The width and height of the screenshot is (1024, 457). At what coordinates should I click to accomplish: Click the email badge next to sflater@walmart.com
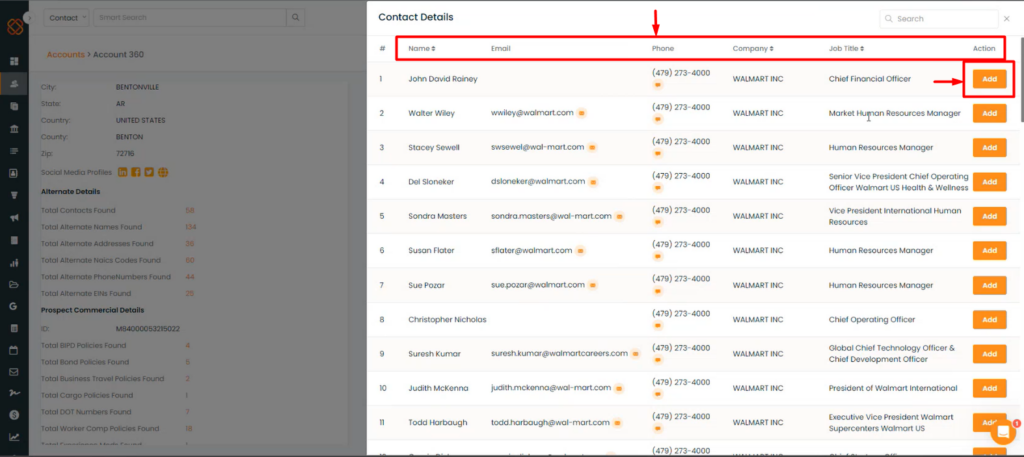[581, 251]
